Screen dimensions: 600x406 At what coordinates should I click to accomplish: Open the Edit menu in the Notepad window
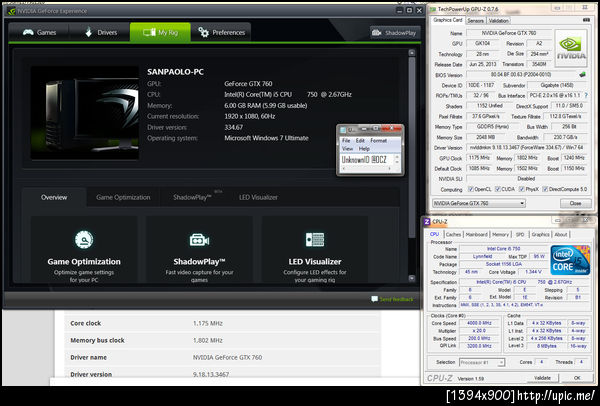click(360, 140)
